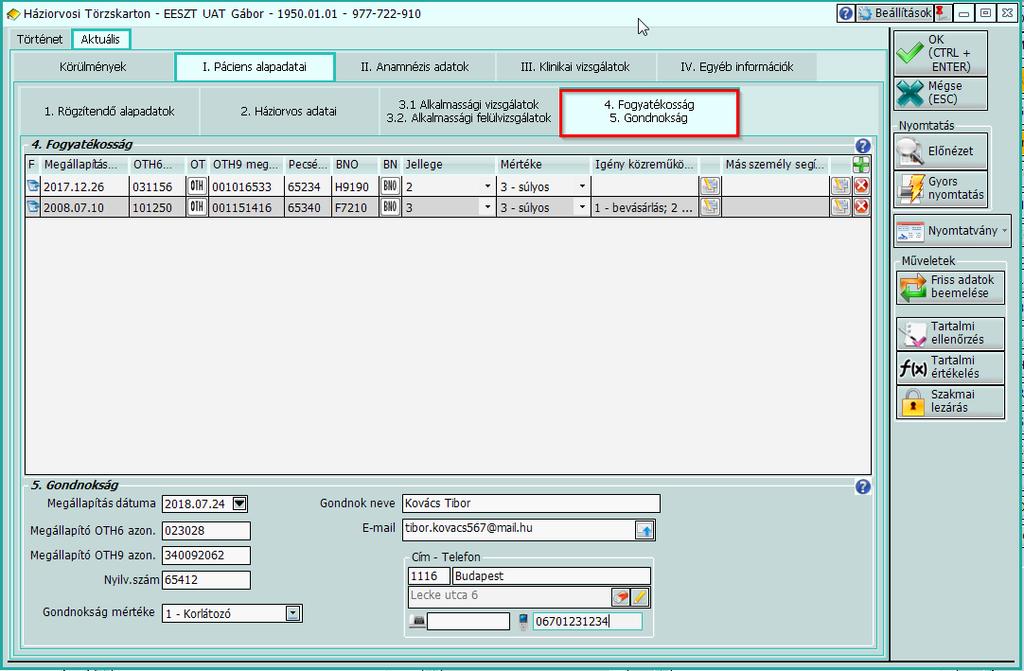
Task: Click BNO lookup for F7210
Action: click(x=390, y=207)
